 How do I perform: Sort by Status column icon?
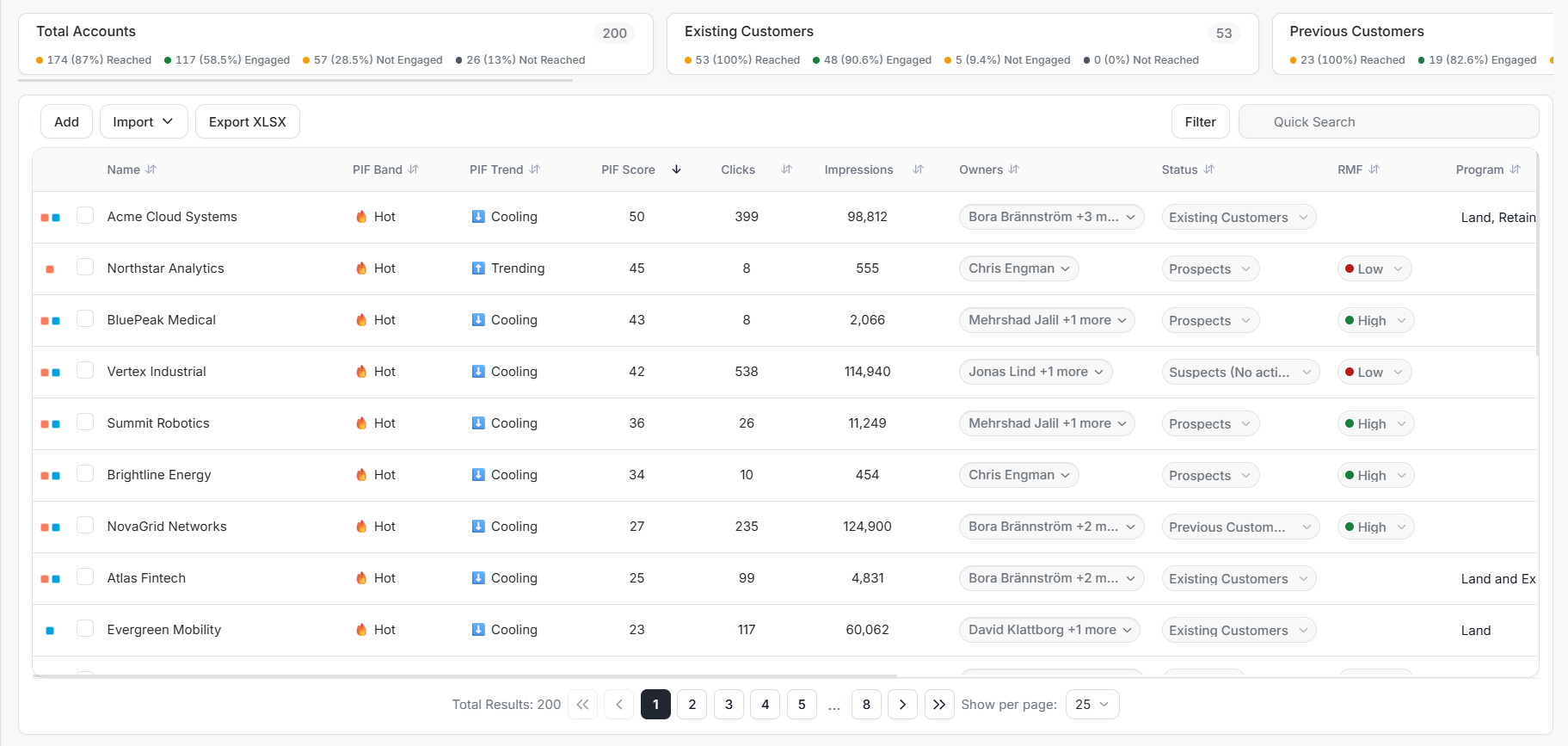(x=1209, y=170)
